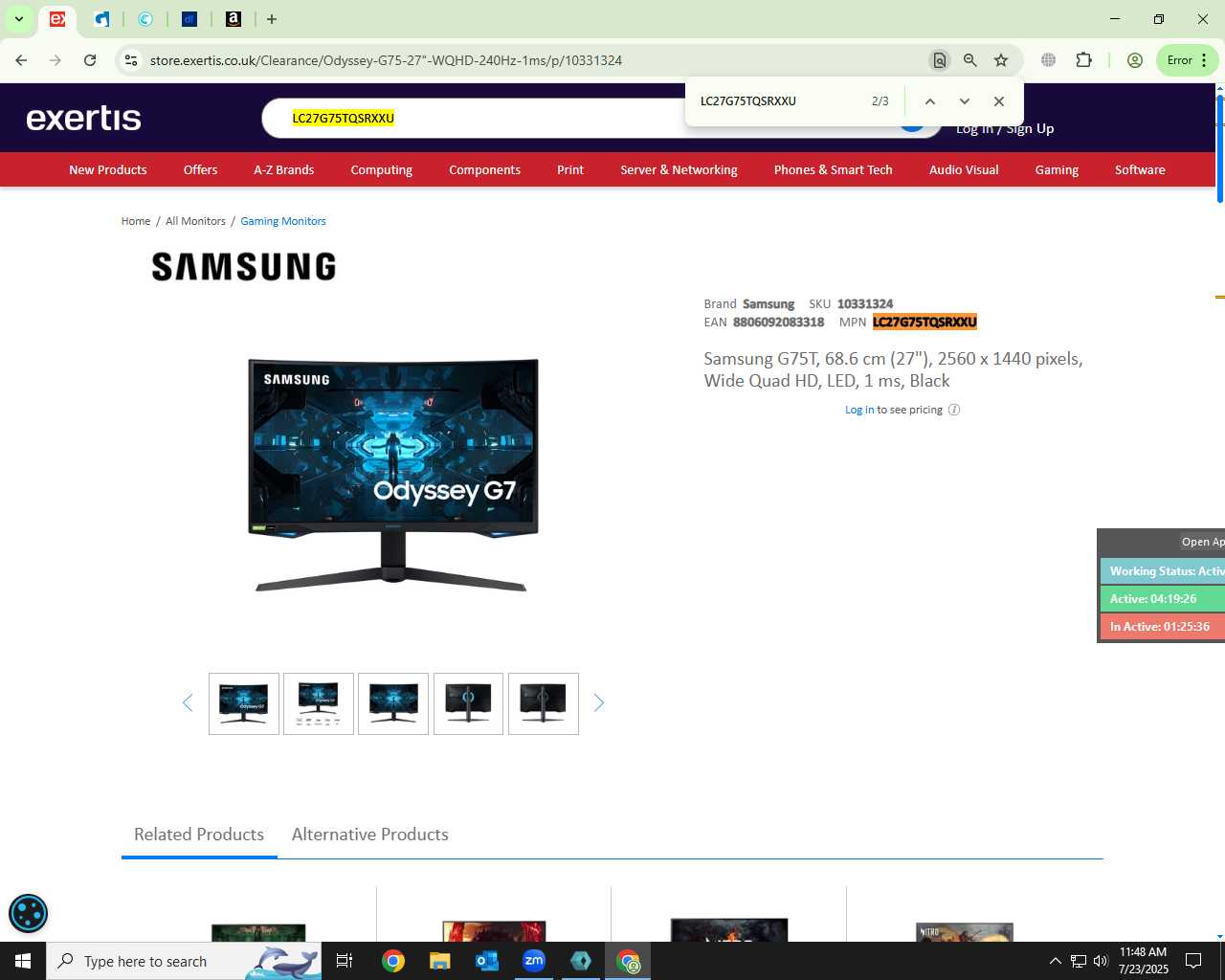
Task: Show hidden system tray icons
Action: click(1055, 961)
